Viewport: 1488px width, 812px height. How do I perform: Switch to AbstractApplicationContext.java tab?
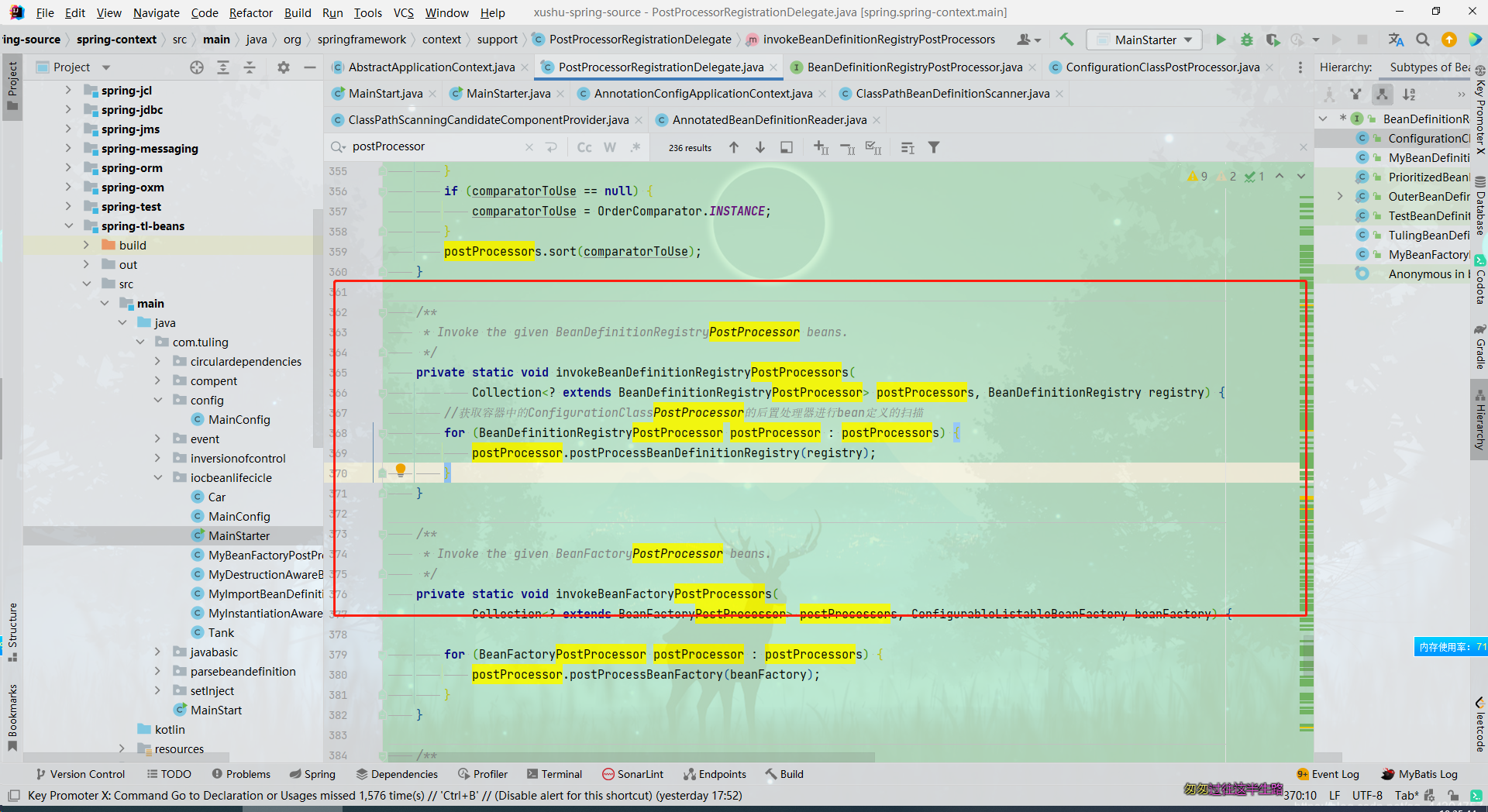[431, 67]
